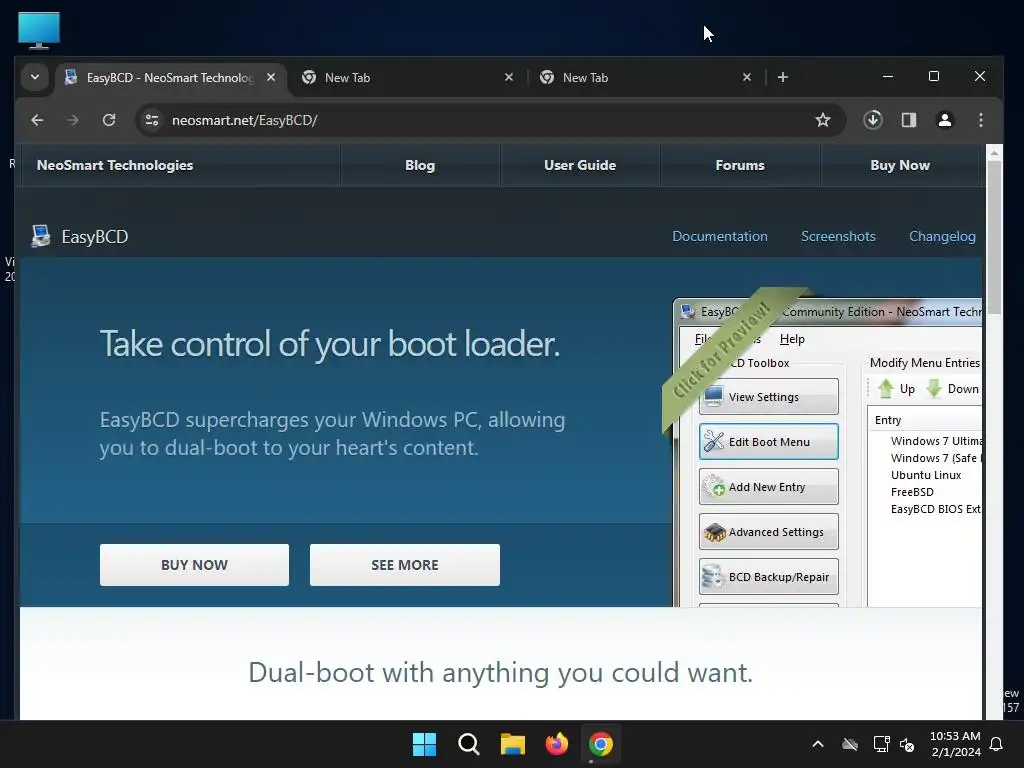Click the network tray icon

(x=882, y=744)
